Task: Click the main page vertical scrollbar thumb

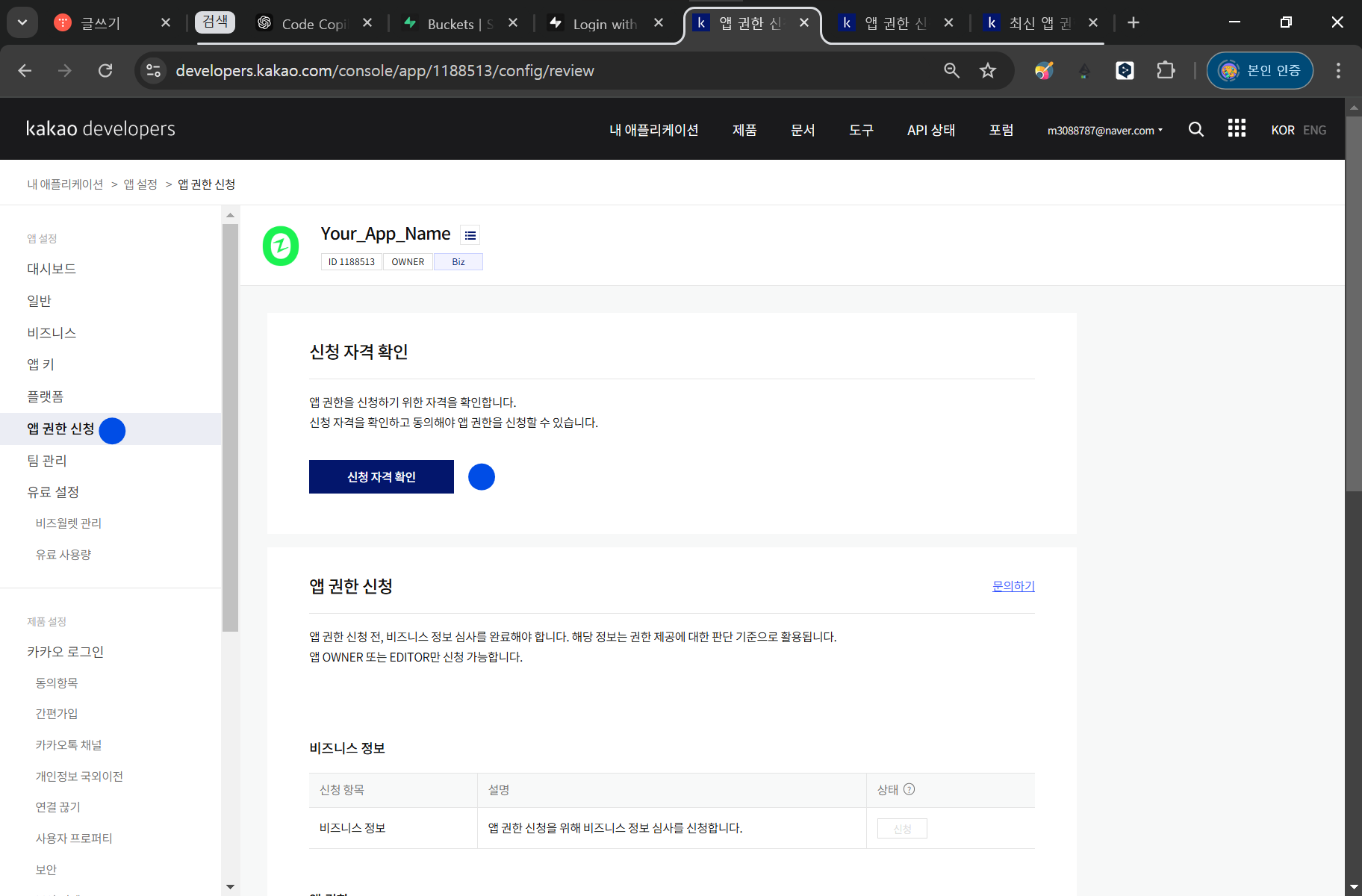Action: (x=1354, y=302)
